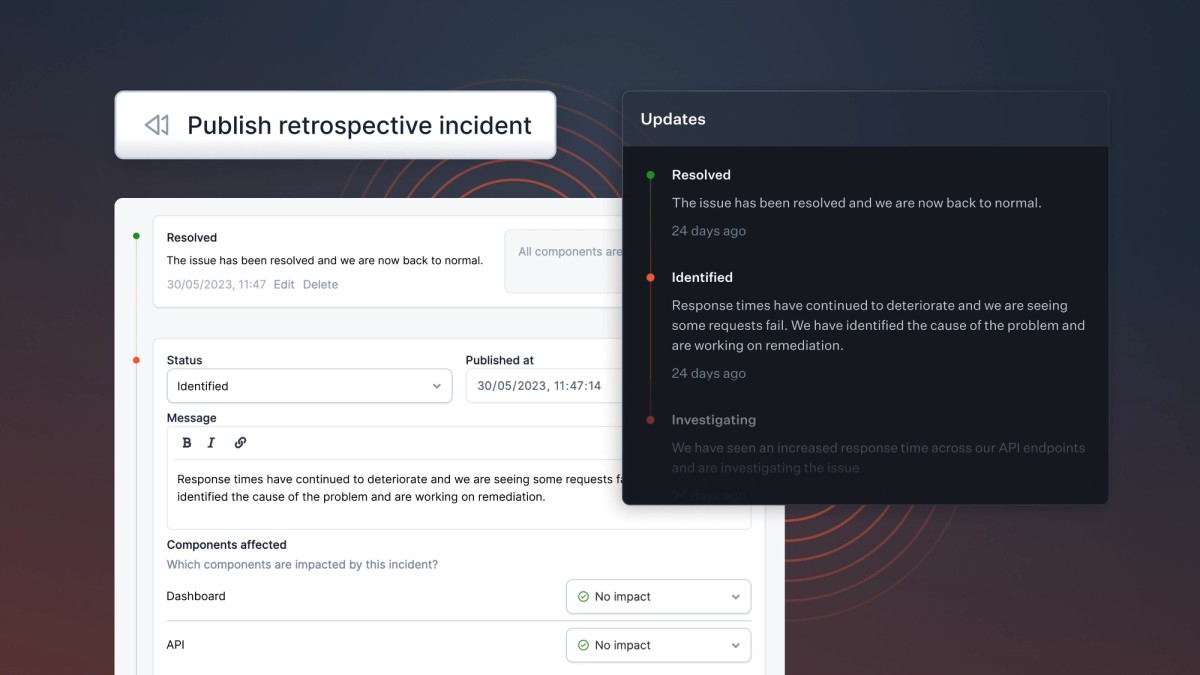The width and height of the screenshot is (1200, 675).
Task: Select the Updates panel header
Action: [x=673, y=118]
